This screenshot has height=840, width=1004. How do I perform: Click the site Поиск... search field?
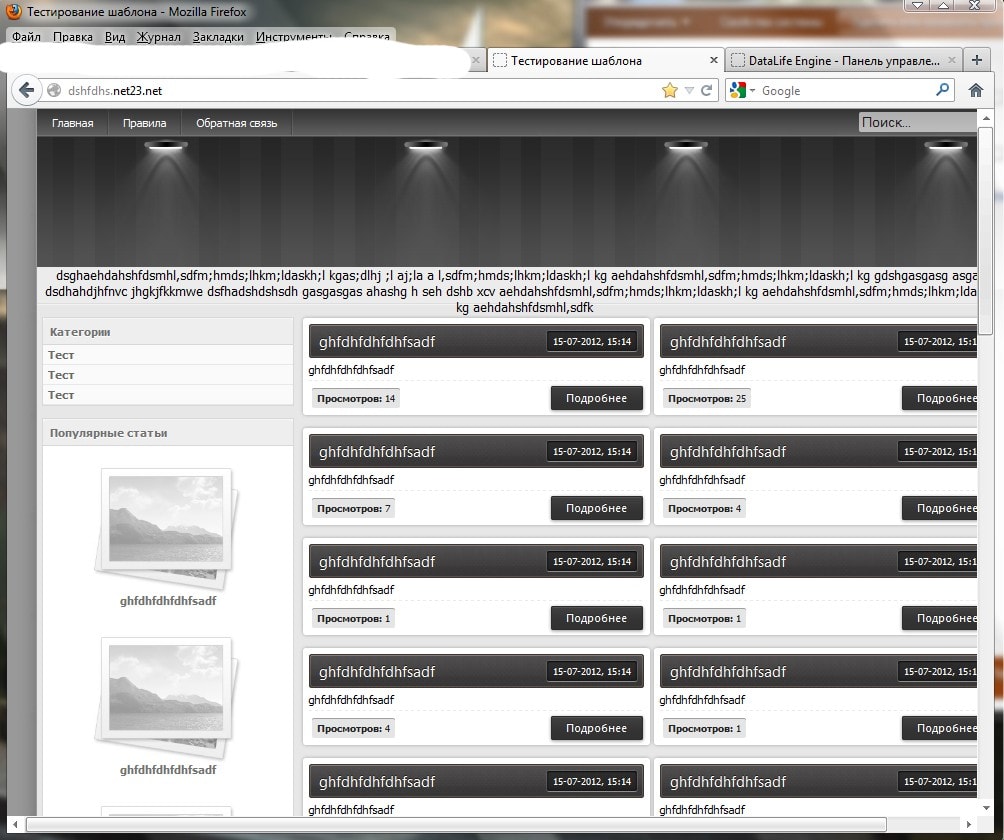918,122
